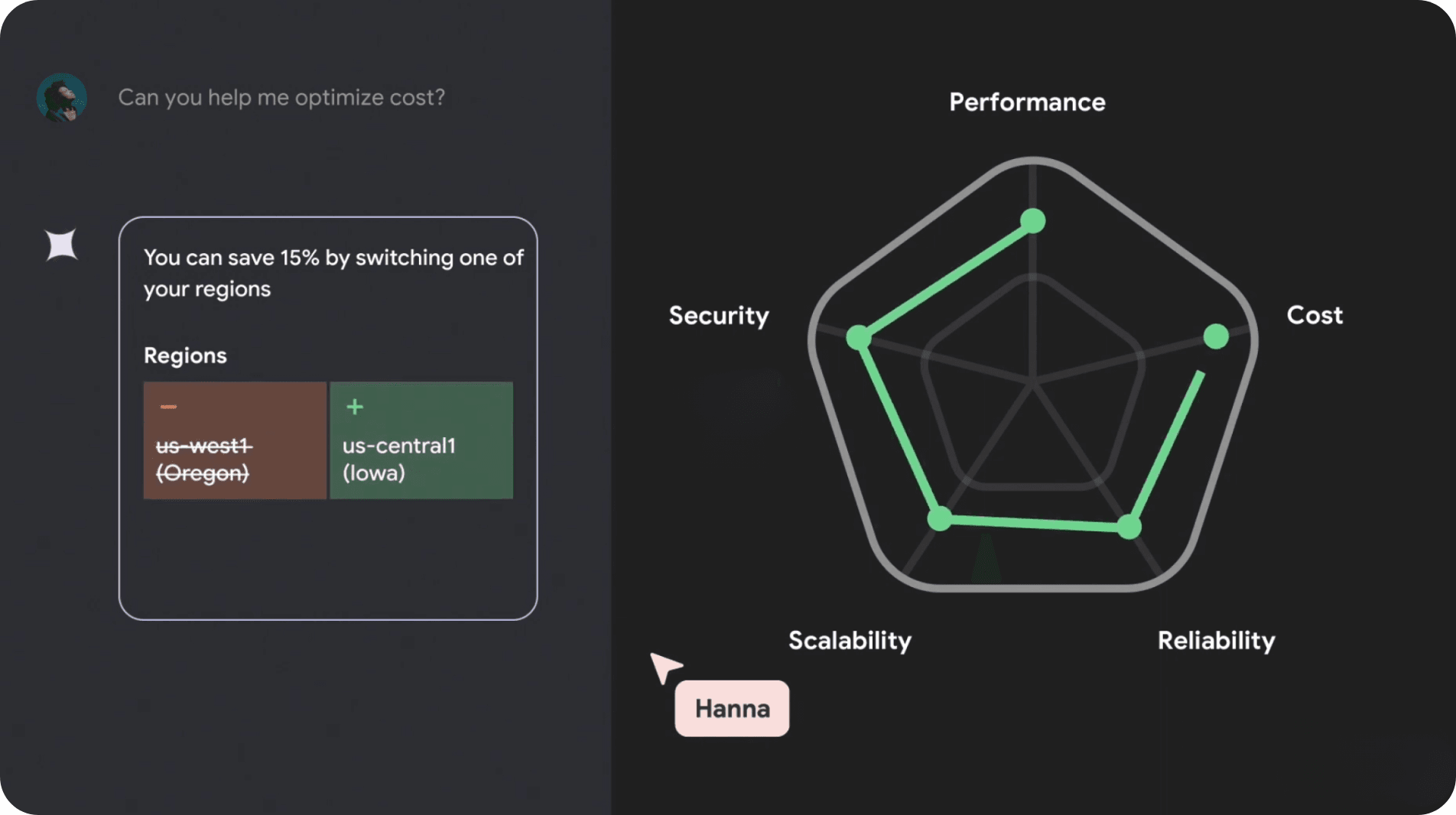
Task: Select the Cost data point on radar chart
Action: (1216, 336)
